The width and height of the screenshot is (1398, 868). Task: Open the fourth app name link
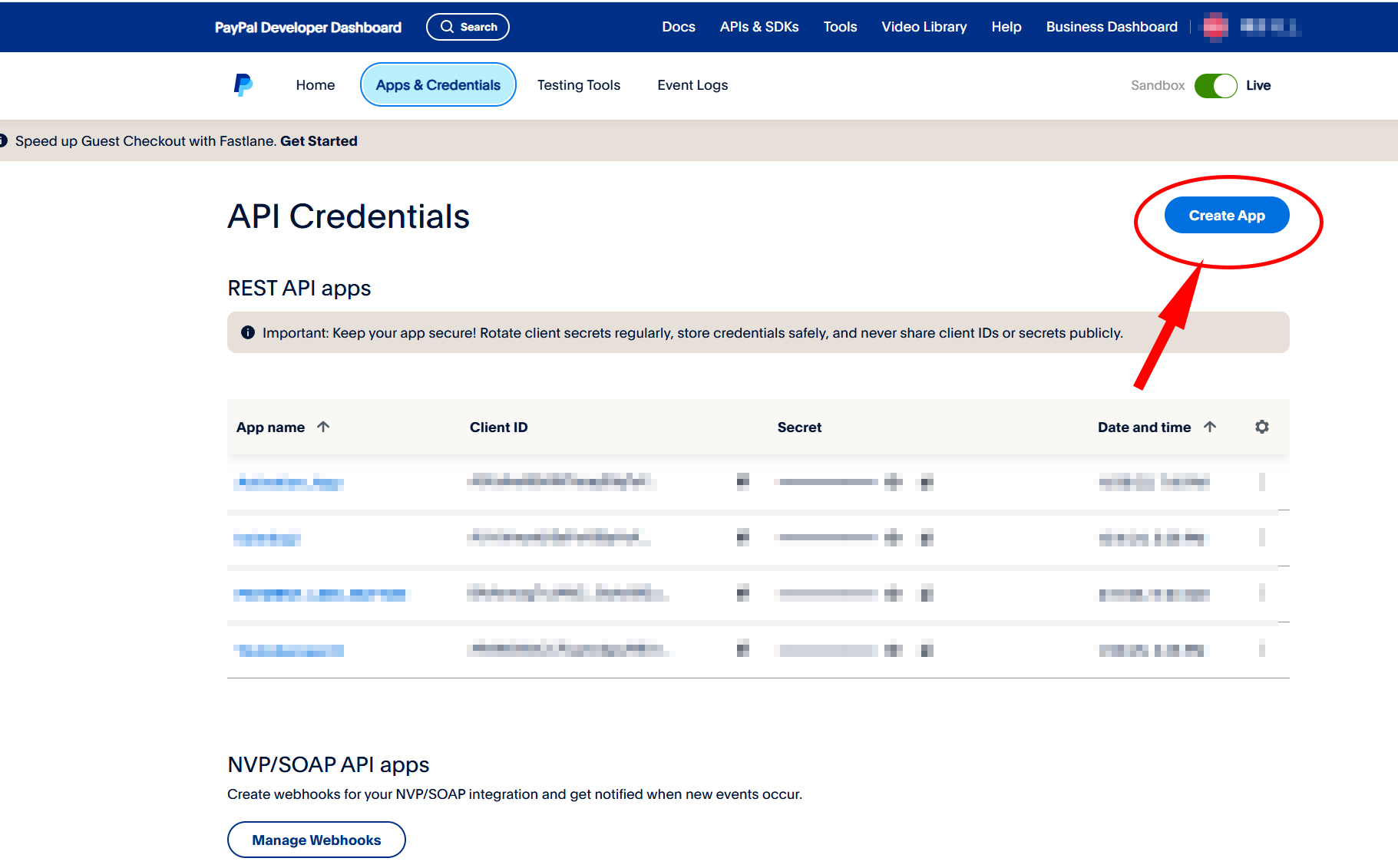[x=290, y=651]
